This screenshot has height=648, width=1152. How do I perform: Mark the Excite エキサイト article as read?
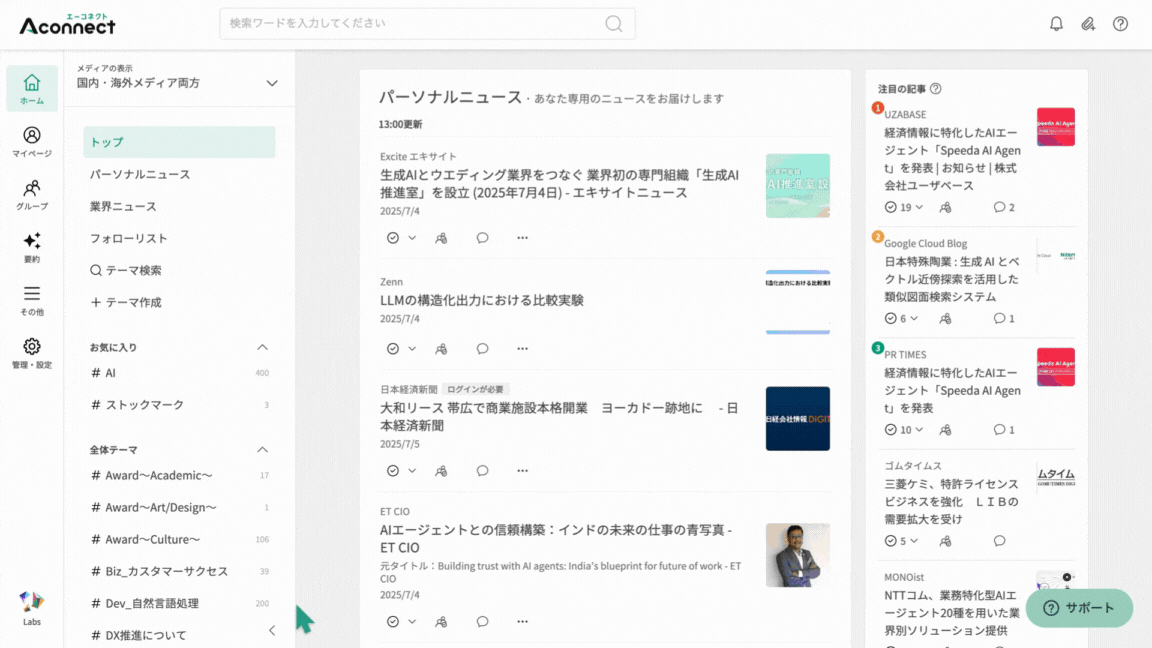(x=393, y=238)
